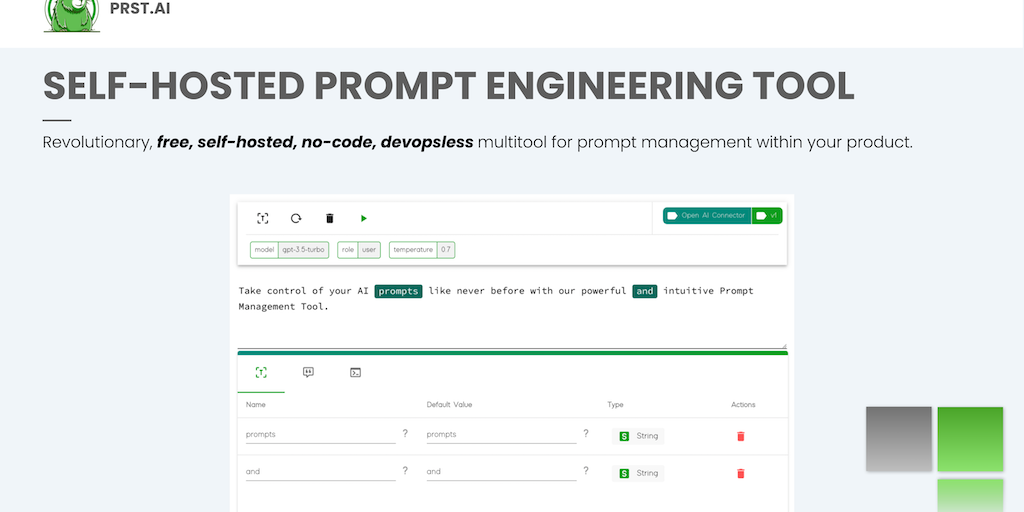Screen dimensions: 1024x512
Task: Click the Type column header
Action: [615, 405]
